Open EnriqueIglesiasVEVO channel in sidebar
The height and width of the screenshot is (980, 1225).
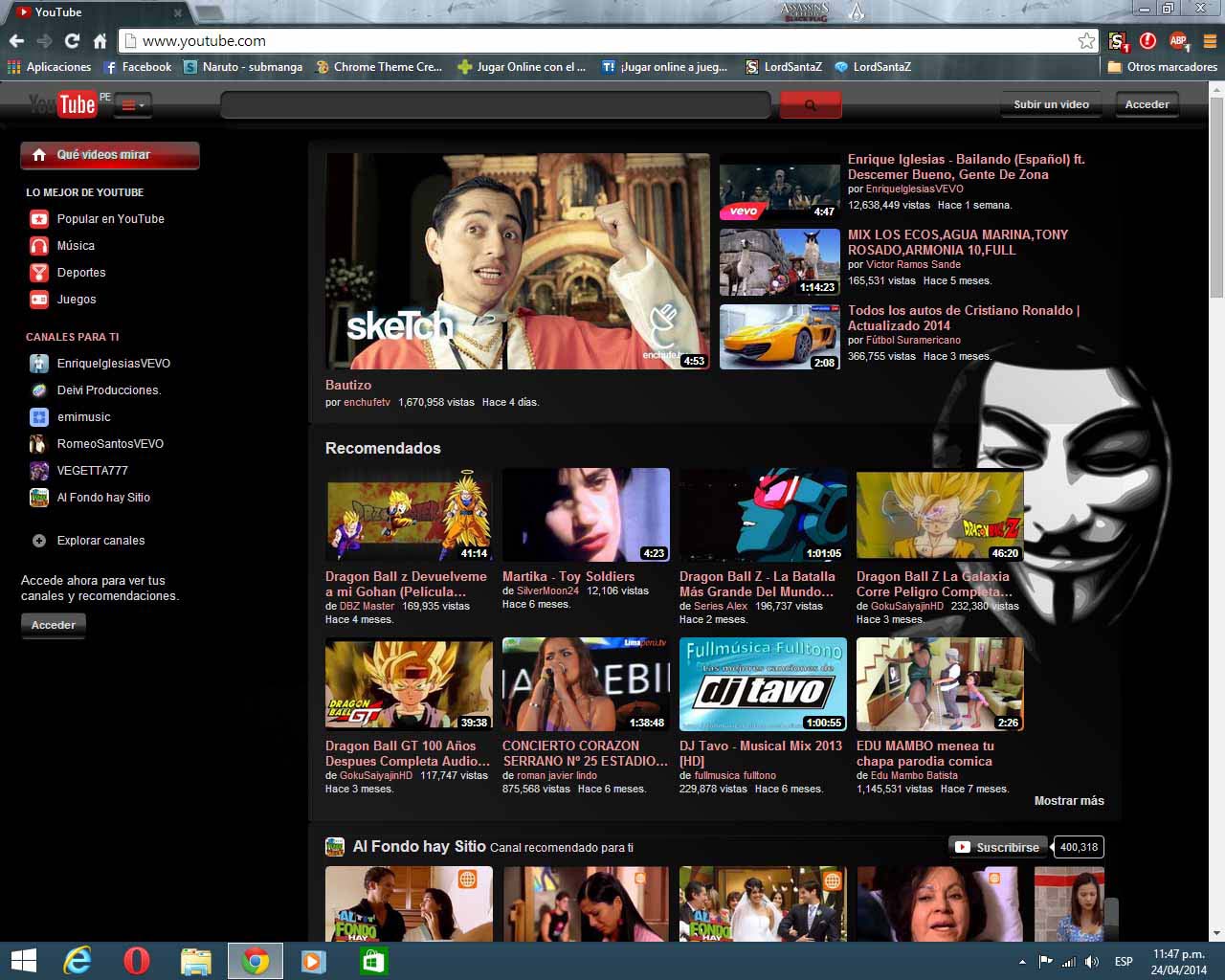(100, 364)
